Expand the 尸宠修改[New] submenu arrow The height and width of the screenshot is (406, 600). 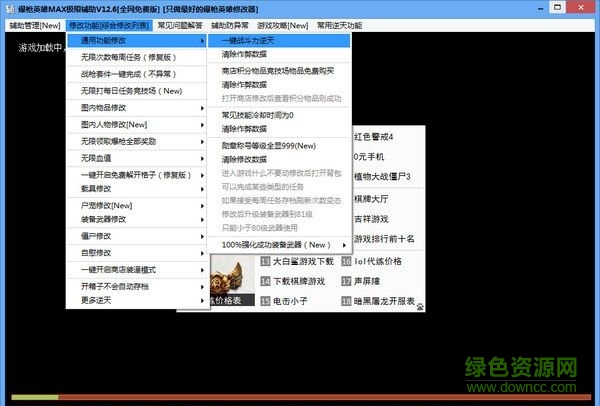[202, 206]
